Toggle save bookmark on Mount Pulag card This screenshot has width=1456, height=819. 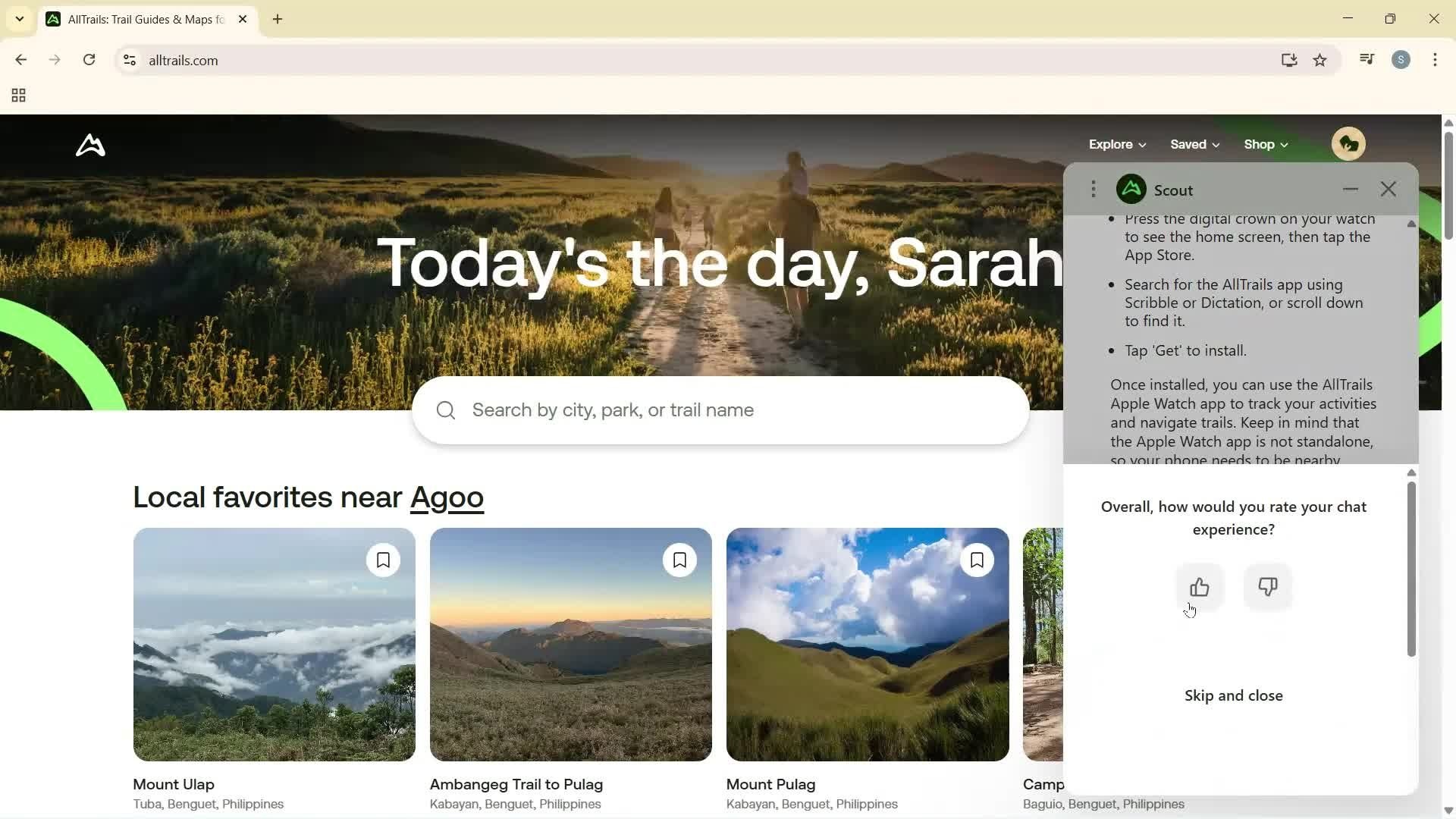pos(977,560)
